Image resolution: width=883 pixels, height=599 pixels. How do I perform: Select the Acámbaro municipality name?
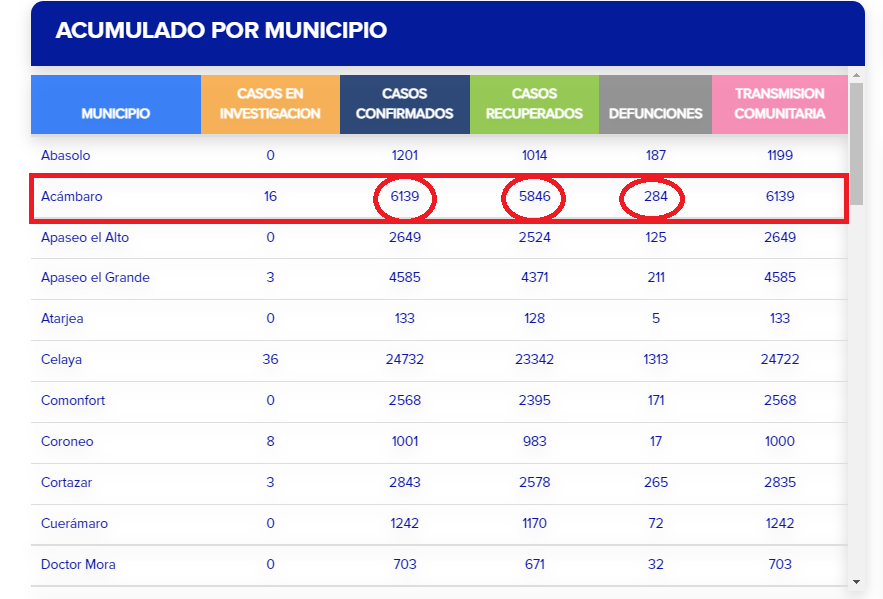[x=72, y=197]
